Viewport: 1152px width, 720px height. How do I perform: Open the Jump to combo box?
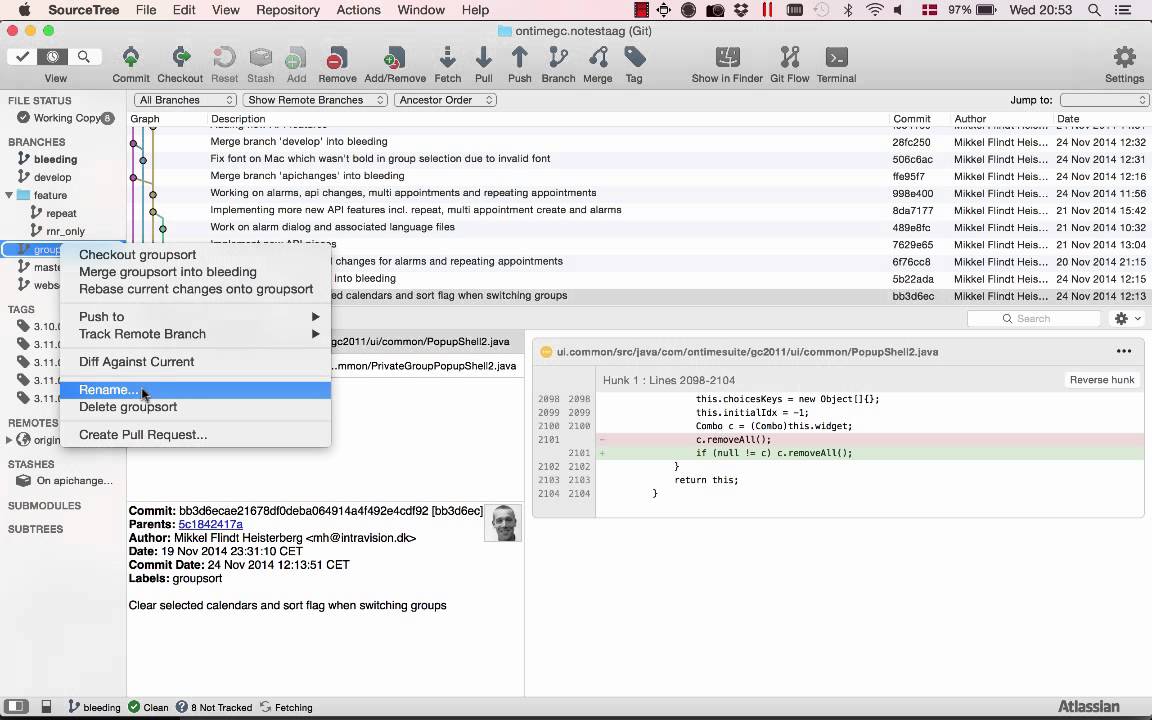click(x=1104, y=100)
